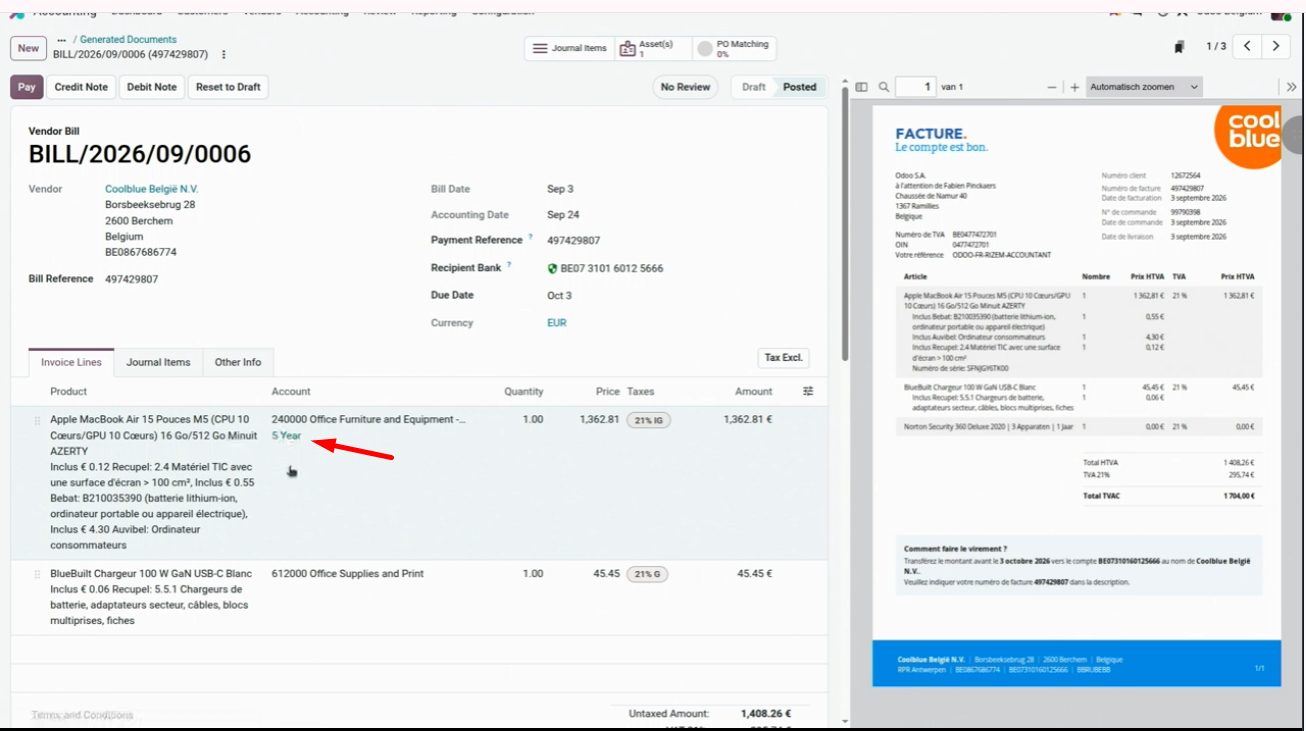Click the Untaxed Amount 1,408.26 € total
The width and height of the screenshot is (1306, 731).
[x=766, y=714]
